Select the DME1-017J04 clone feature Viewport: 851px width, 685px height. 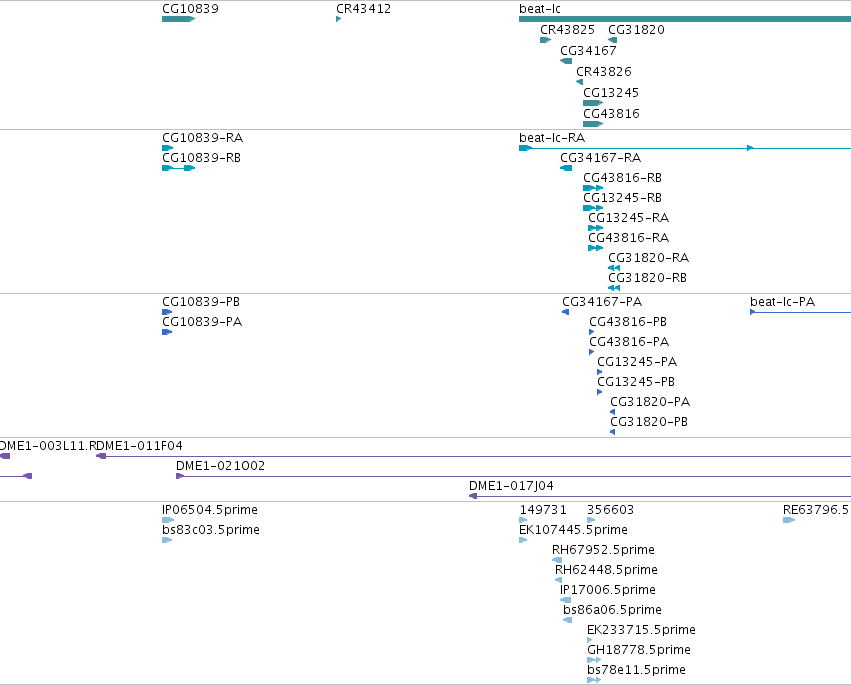click(659, 497)
